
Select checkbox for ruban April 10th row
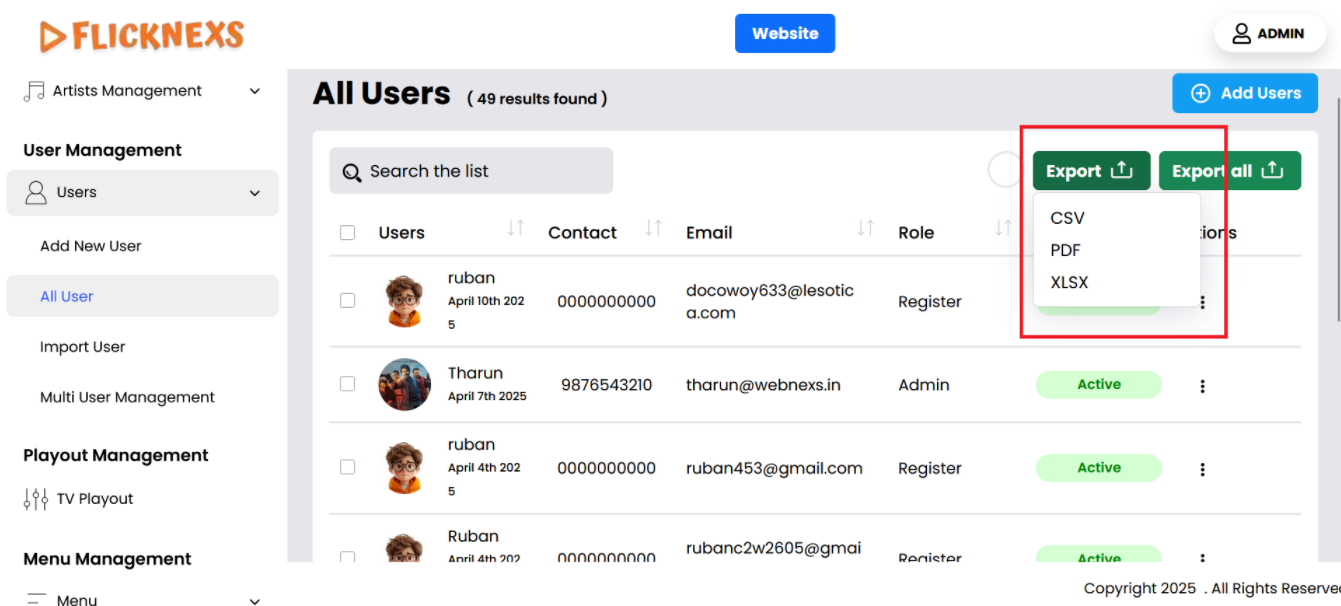(348, 300)
